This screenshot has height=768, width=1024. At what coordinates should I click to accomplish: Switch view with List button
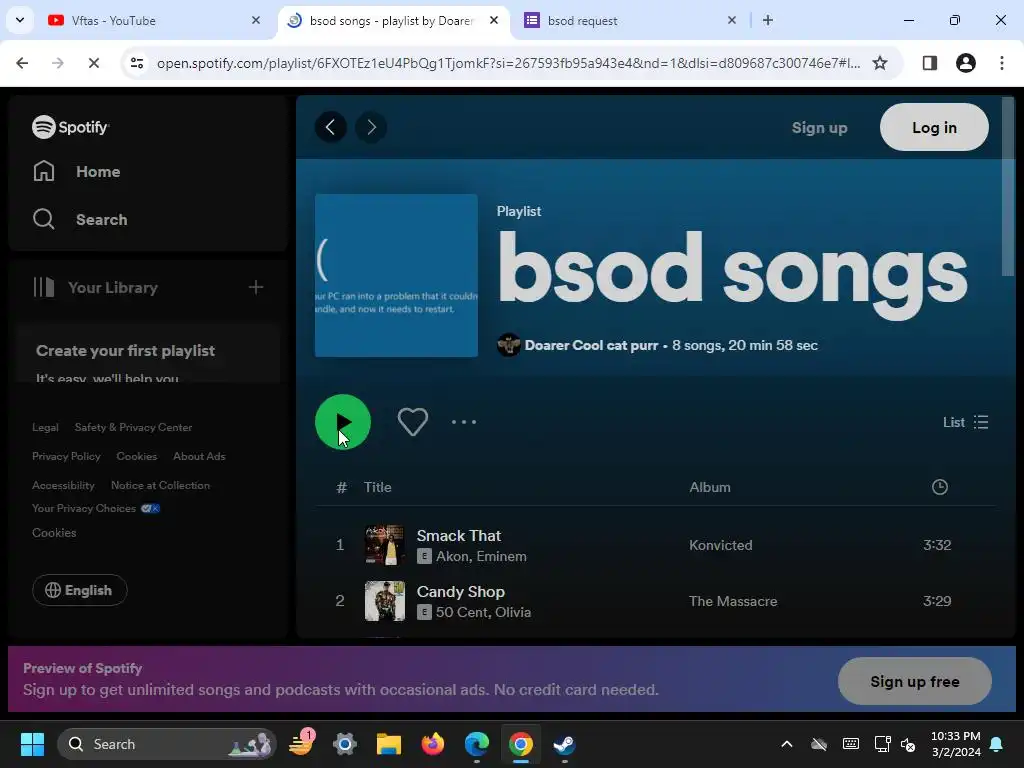[x=965, y=422]
